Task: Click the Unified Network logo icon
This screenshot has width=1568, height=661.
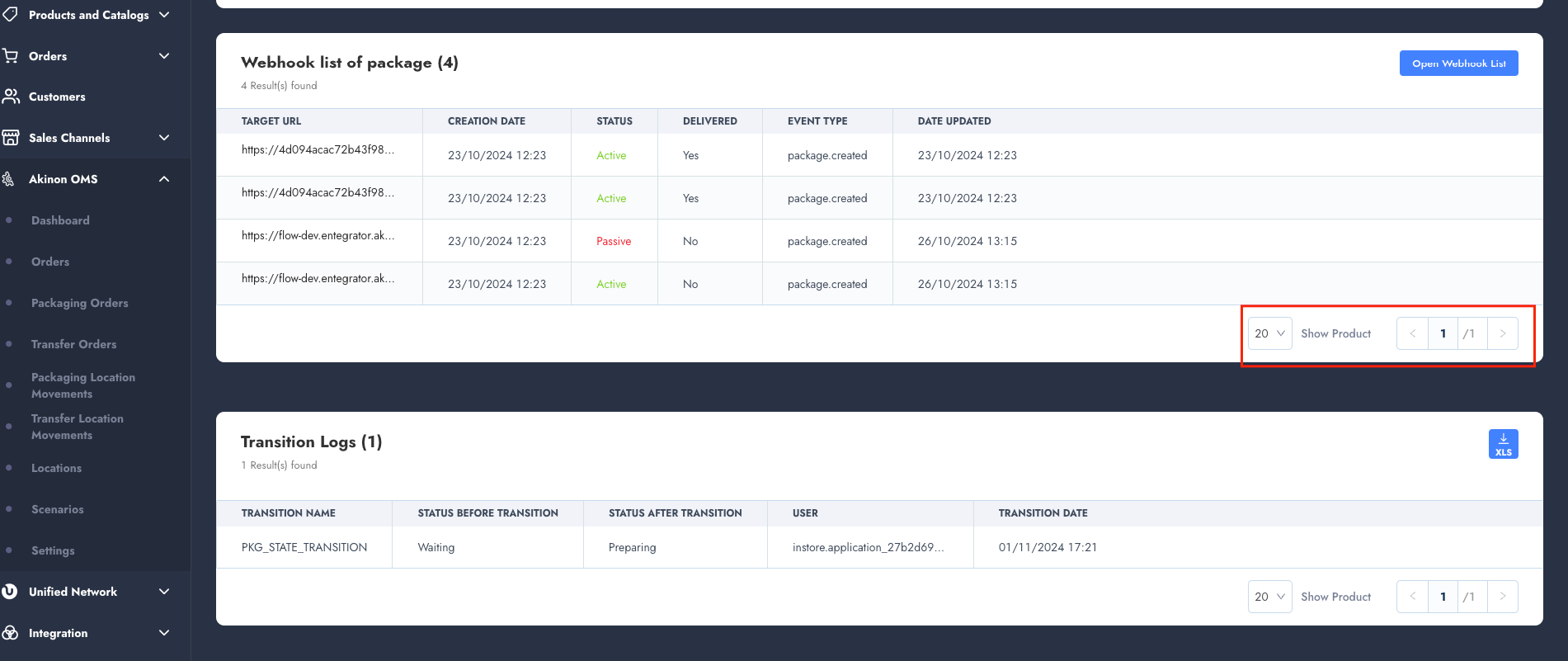Action: [10, 592]
